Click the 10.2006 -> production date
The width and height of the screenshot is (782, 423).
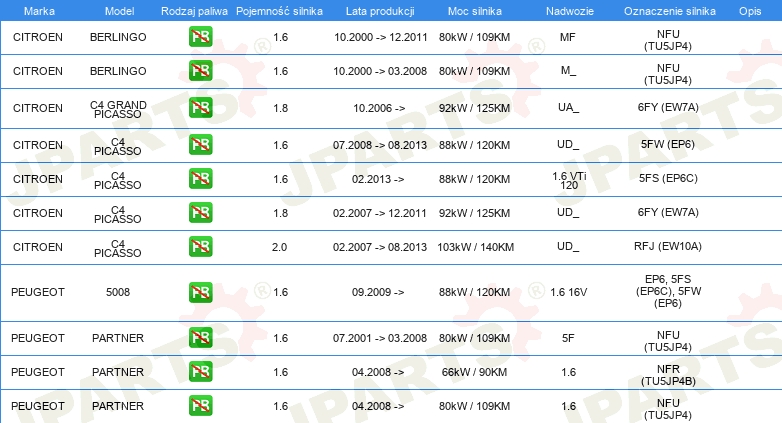click(x=379, y=108)
